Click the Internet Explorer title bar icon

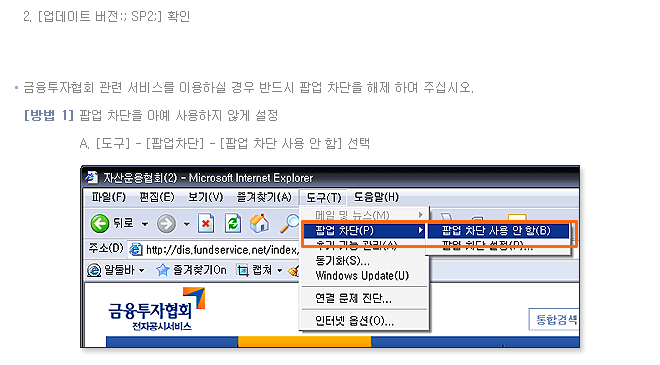pos(92,178)
